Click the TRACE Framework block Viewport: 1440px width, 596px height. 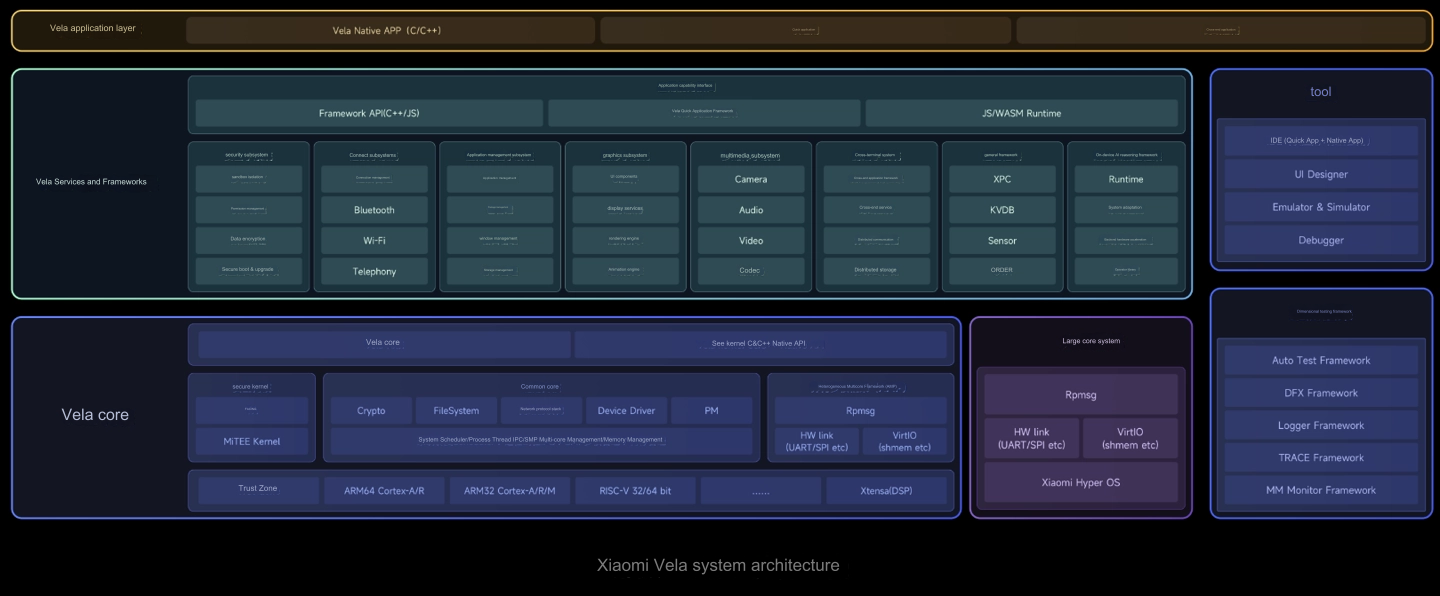(1321, 457)
